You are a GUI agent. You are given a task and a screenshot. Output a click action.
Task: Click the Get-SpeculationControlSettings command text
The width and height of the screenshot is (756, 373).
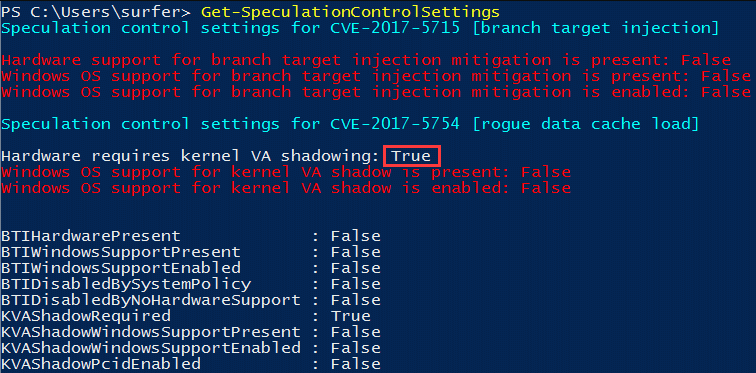coord(350,12)
